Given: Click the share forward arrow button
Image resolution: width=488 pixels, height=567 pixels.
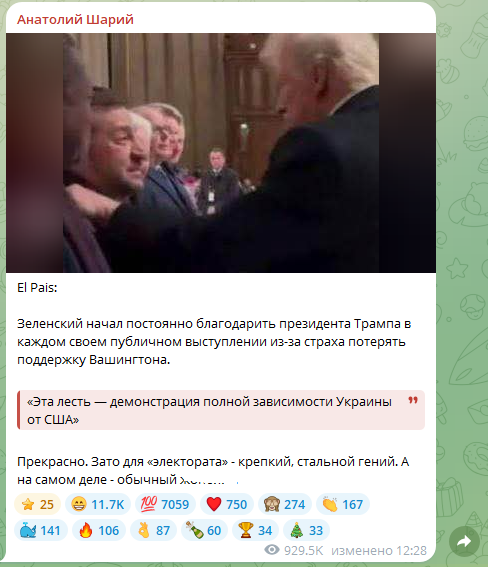Looking at the screenshot, I should [x=464, y=541].
